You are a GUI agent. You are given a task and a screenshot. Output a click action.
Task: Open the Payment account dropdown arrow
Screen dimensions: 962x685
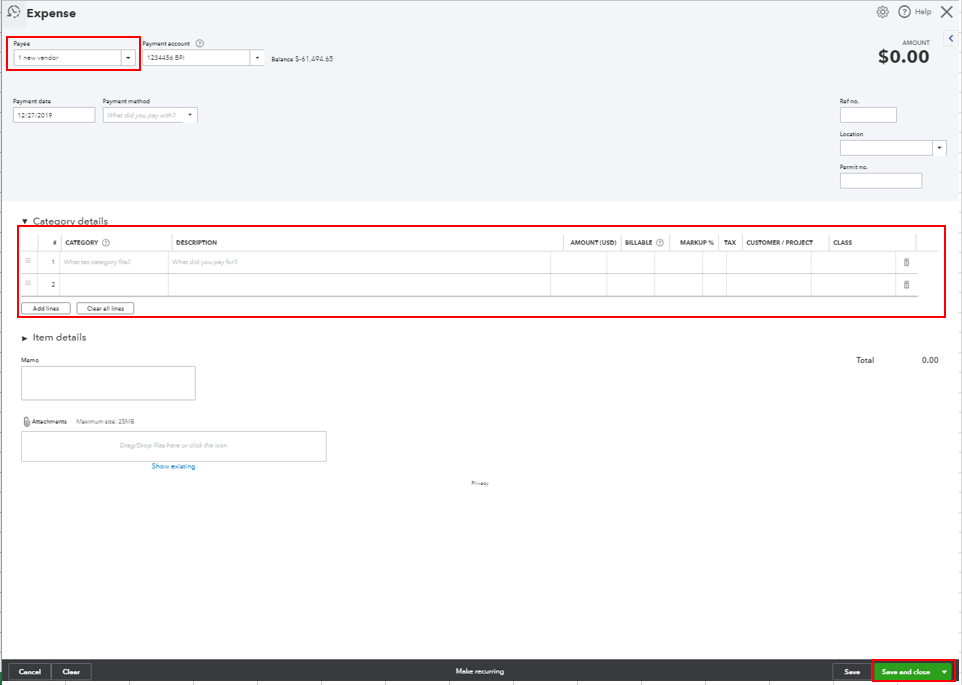[257, 58]
